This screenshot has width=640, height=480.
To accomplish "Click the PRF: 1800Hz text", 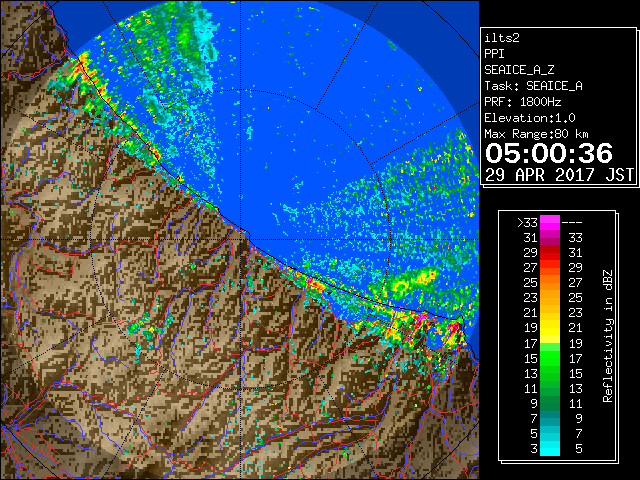I will [522, 102].
